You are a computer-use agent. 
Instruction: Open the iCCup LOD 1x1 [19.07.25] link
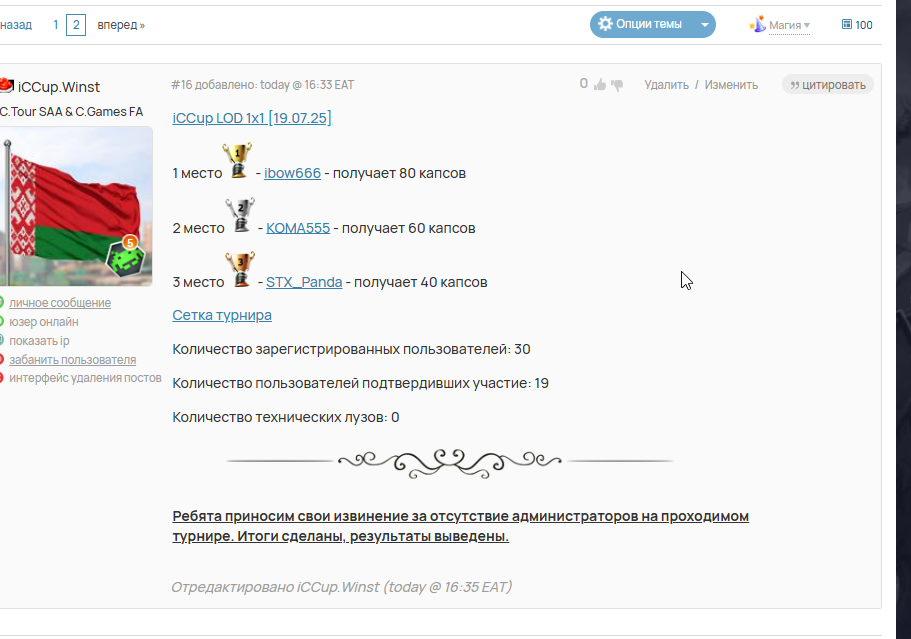coord(252,118)
